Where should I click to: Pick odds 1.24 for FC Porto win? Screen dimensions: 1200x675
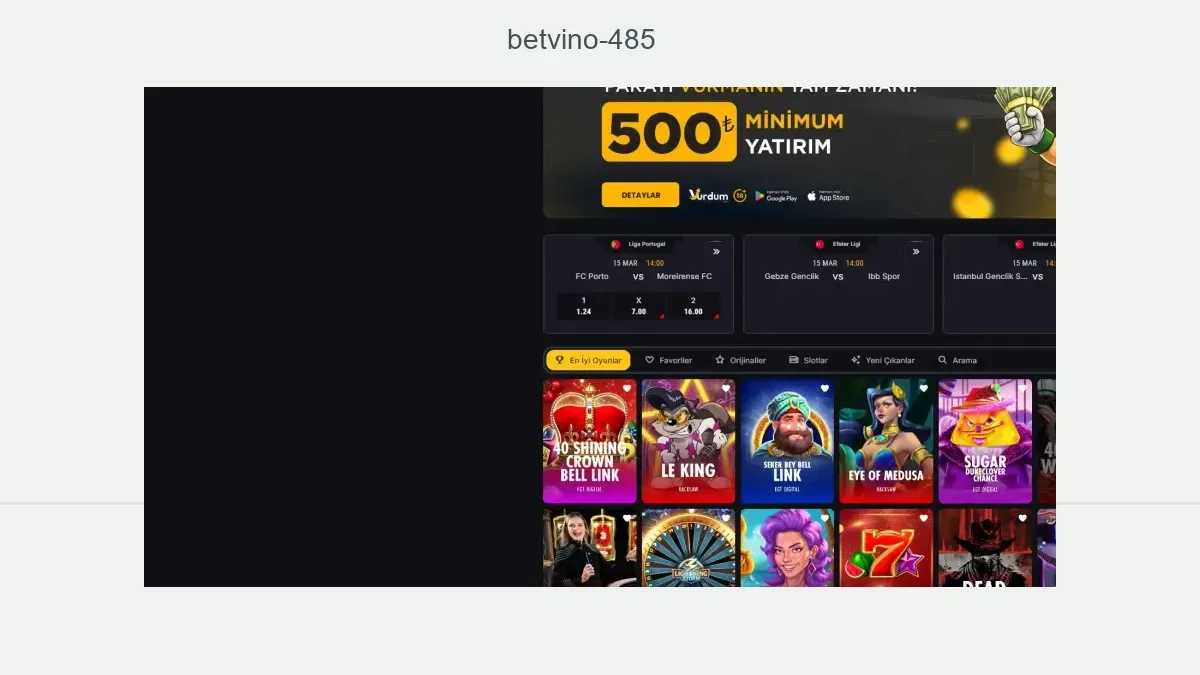[x=584, y=306]
